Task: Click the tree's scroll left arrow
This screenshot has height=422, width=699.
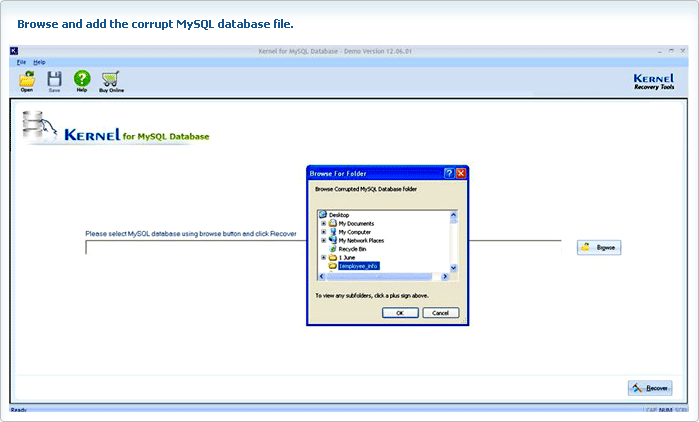Action: [x=321, y=276]
